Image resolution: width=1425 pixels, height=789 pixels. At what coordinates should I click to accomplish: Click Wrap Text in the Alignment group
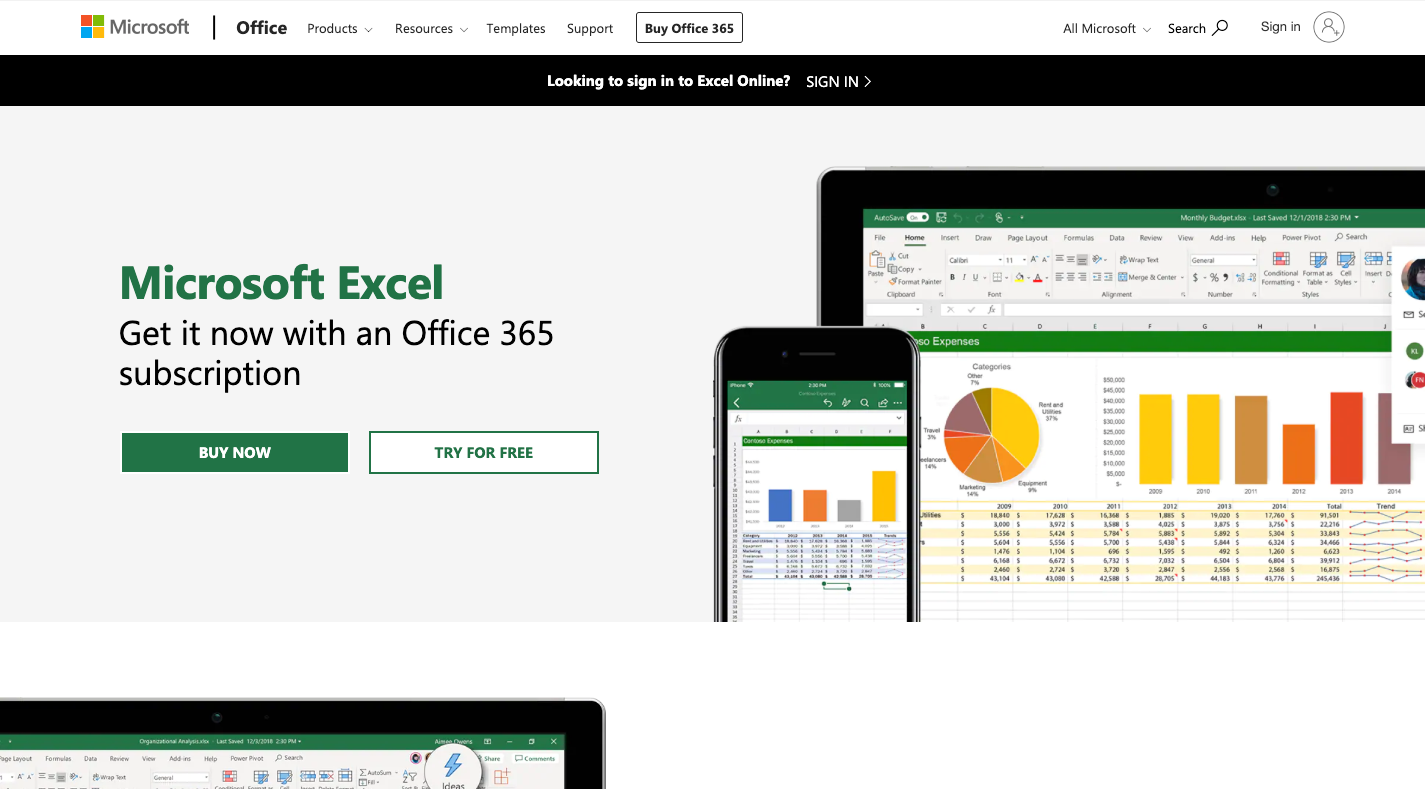coord(1139,260)
